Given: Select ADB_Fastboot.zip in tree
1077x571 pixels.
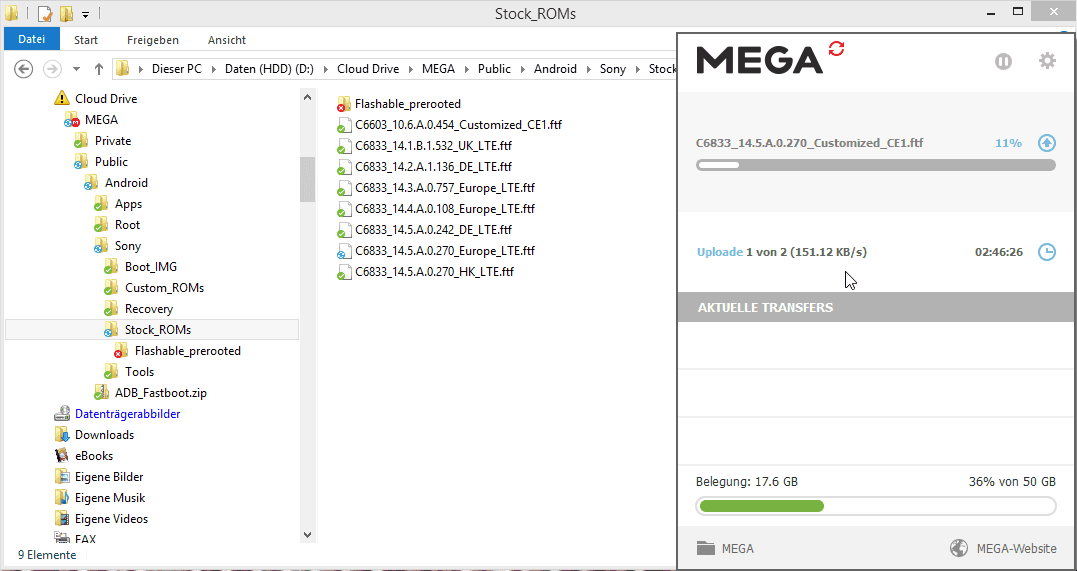Looking at the screenshot, I should point(161,392).
